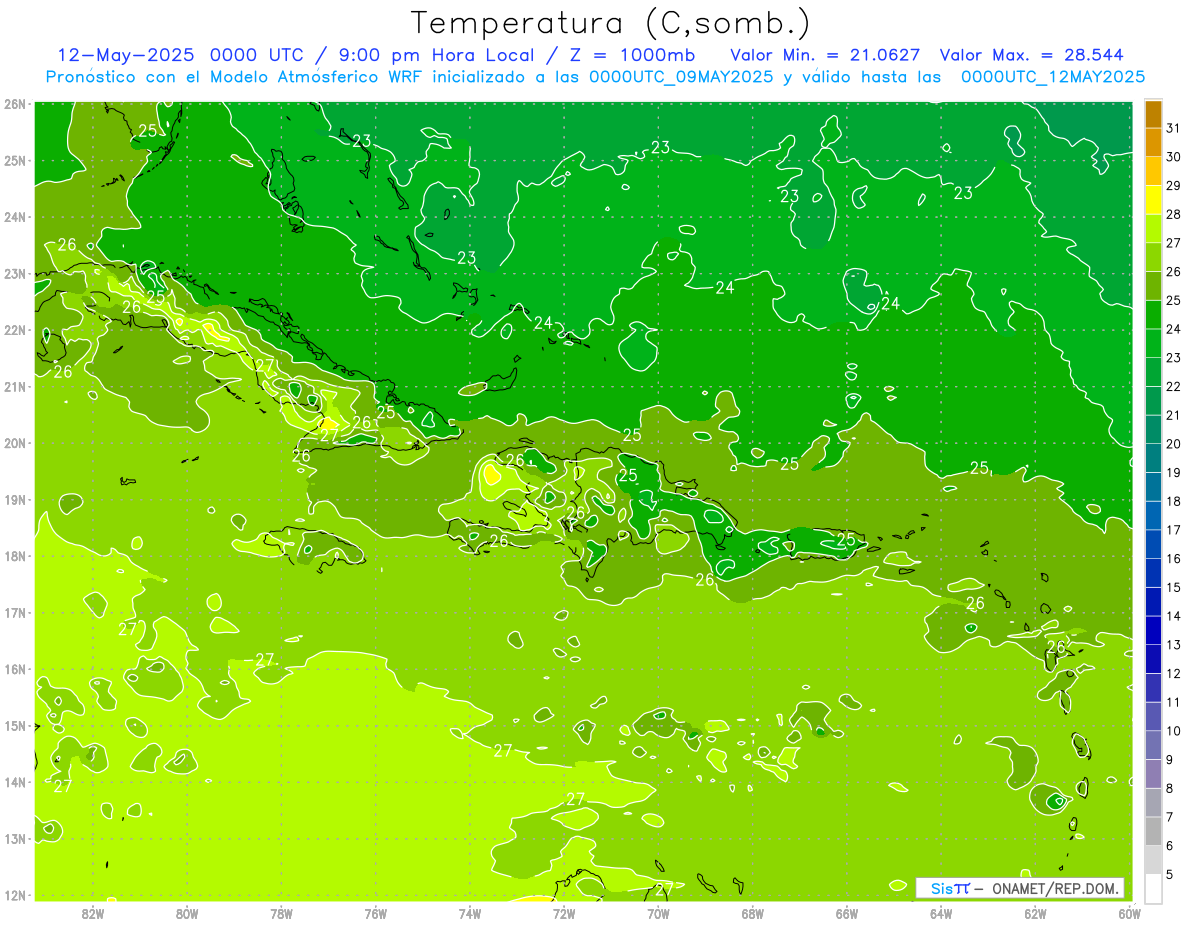Click the 13N latitude axis label

pyautogui.click(x=14, y=838)
